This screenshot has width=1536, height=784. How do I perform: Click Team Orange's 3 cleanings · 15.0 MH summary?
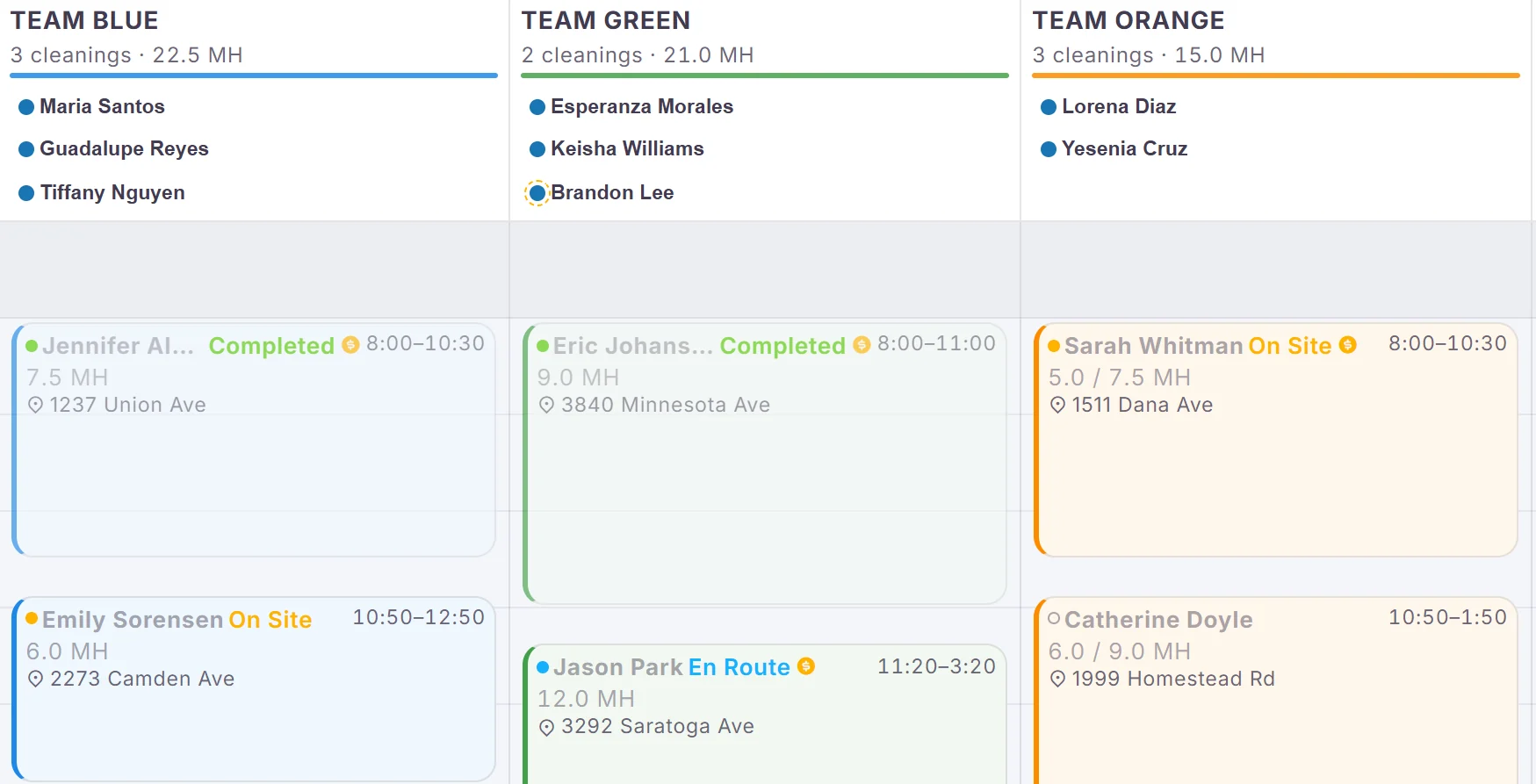click(x=1149, y=55)
